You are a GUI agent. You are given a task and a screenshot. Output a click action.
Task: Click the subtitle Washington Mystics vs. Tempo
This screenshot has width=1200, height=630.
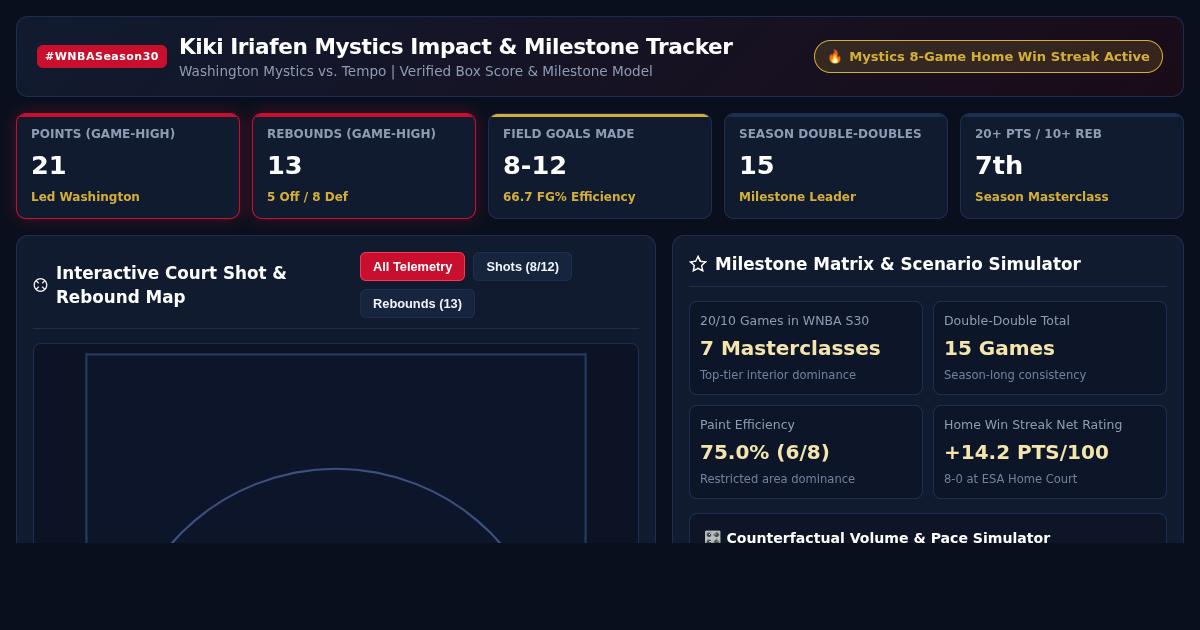pyautogui.click(x=416, y=71)
